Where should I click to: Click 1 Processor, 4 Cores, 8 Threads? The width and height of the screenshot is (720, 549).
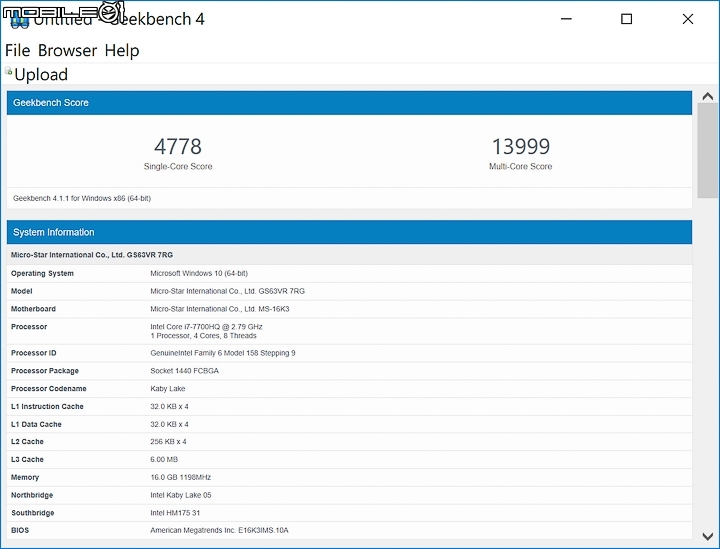tap(203, 336)
